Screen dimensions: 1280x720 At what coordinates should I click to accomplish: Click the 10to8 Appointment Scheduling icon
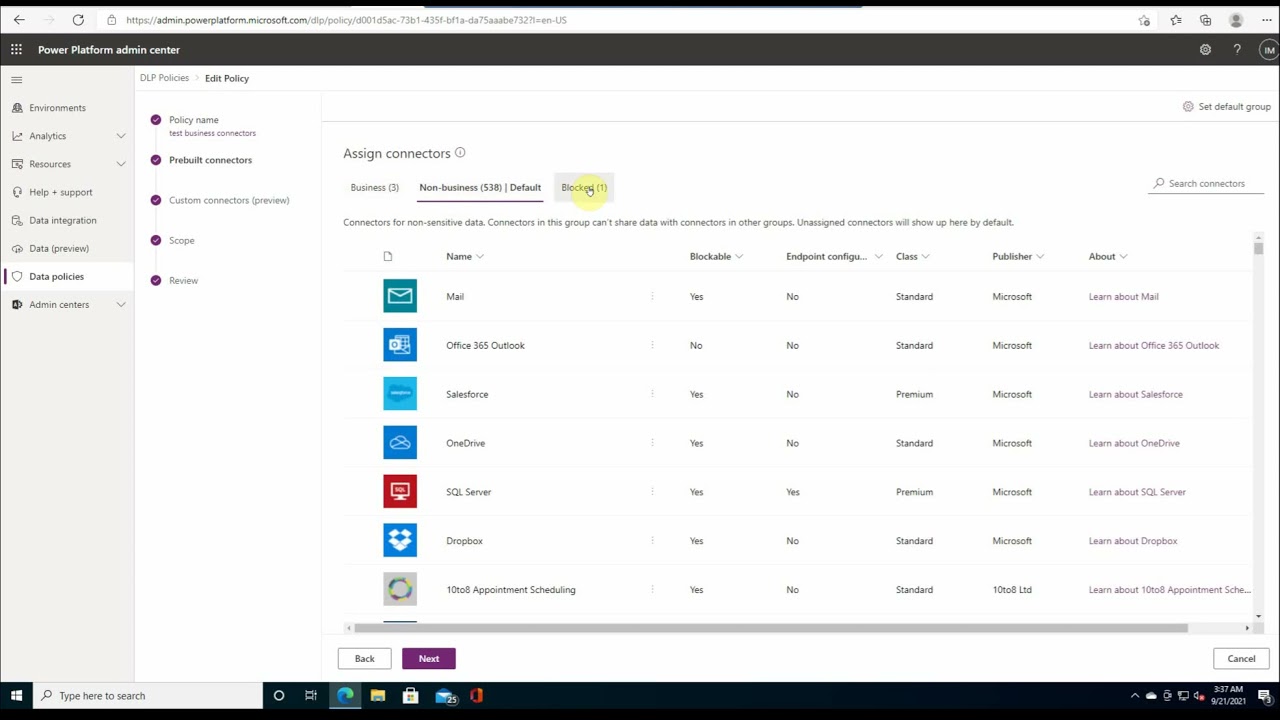(x=400, y=590)
